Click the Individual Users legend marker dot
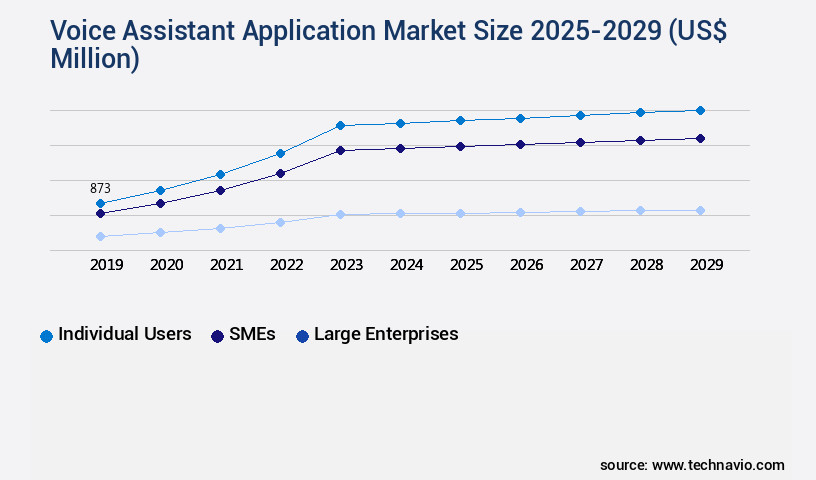Viewport: 816px width, 480px height. [x=46, y=336]
